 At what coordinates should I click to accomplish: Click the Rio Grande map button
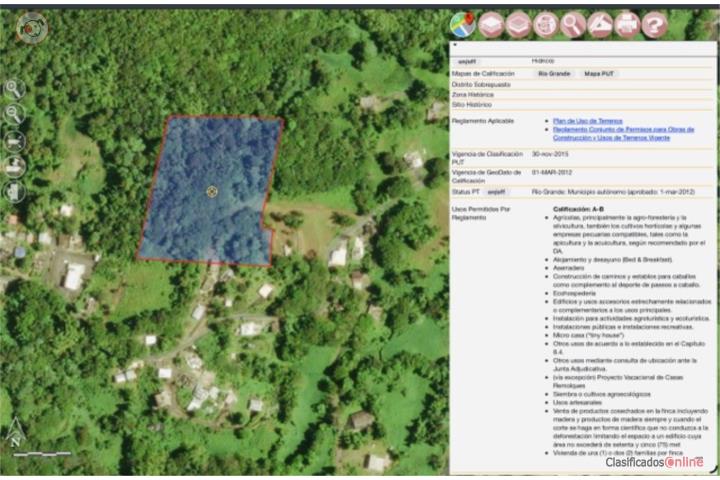click(554, 73)
